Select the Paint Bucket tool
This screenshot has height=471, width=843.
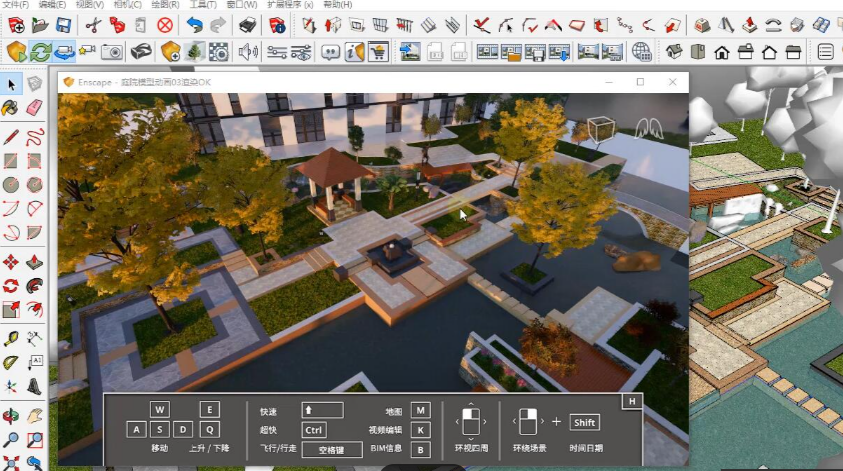[10, 108]
